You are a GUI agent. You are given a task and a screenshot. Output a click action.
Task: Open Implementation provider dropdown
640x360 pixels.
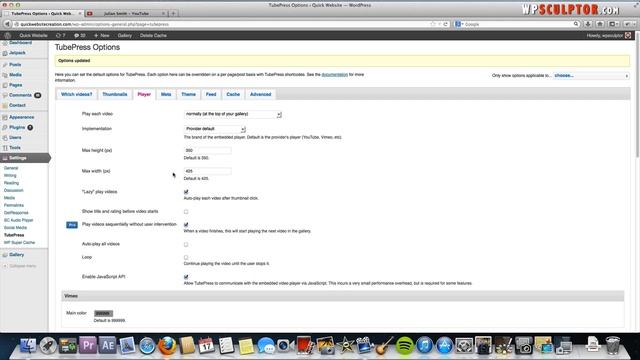click(x=215, y=129)
